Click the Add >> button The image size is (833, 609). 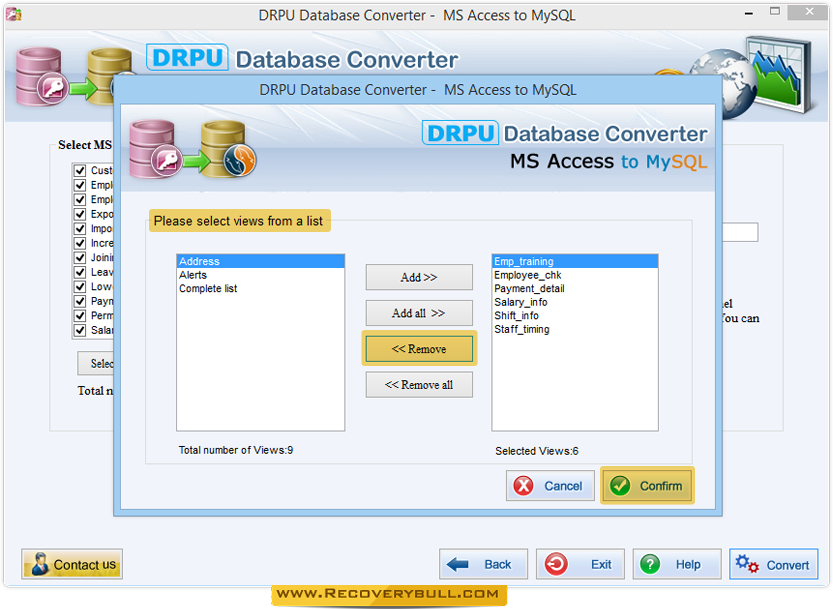point(419,277)
